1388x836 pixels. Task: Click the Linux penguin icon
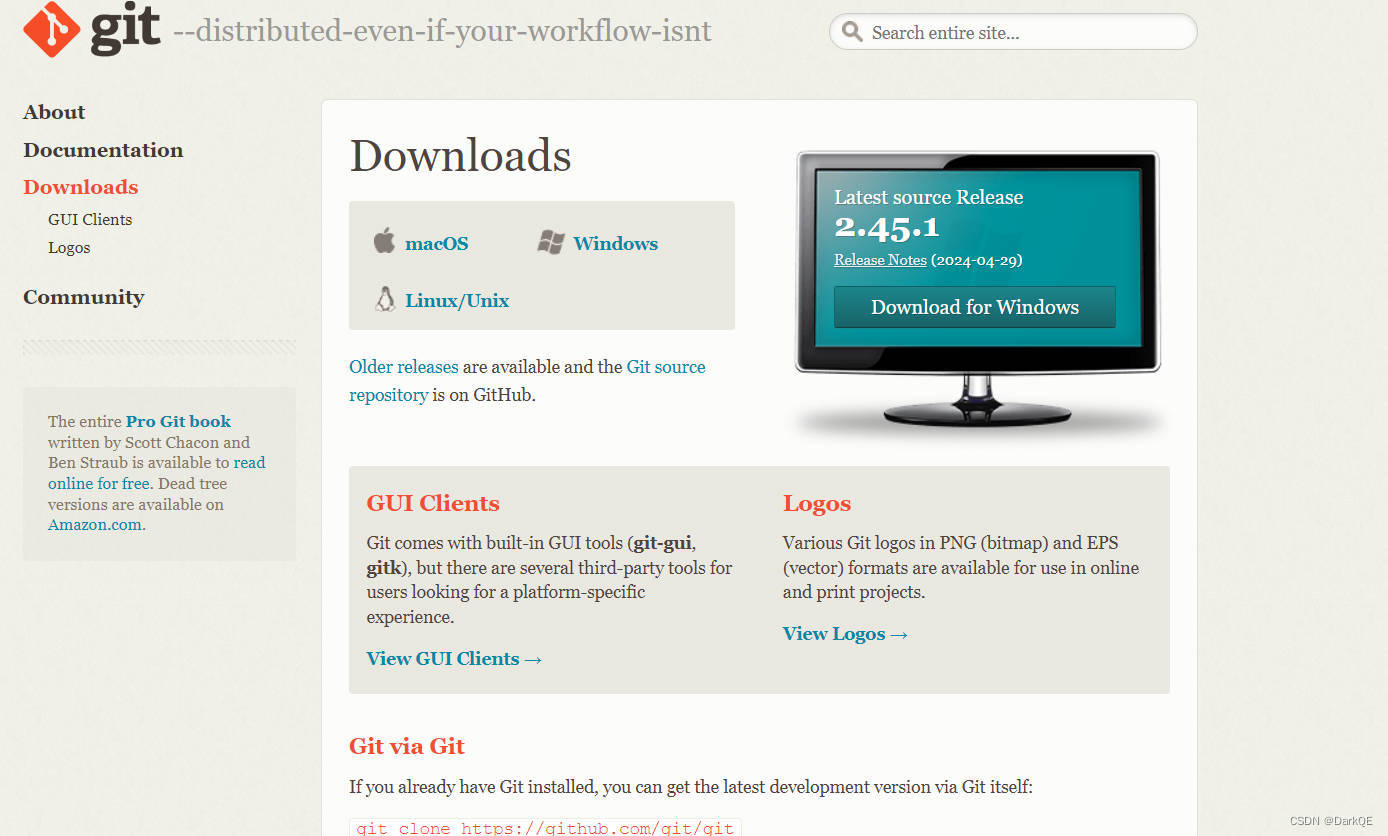384,299
